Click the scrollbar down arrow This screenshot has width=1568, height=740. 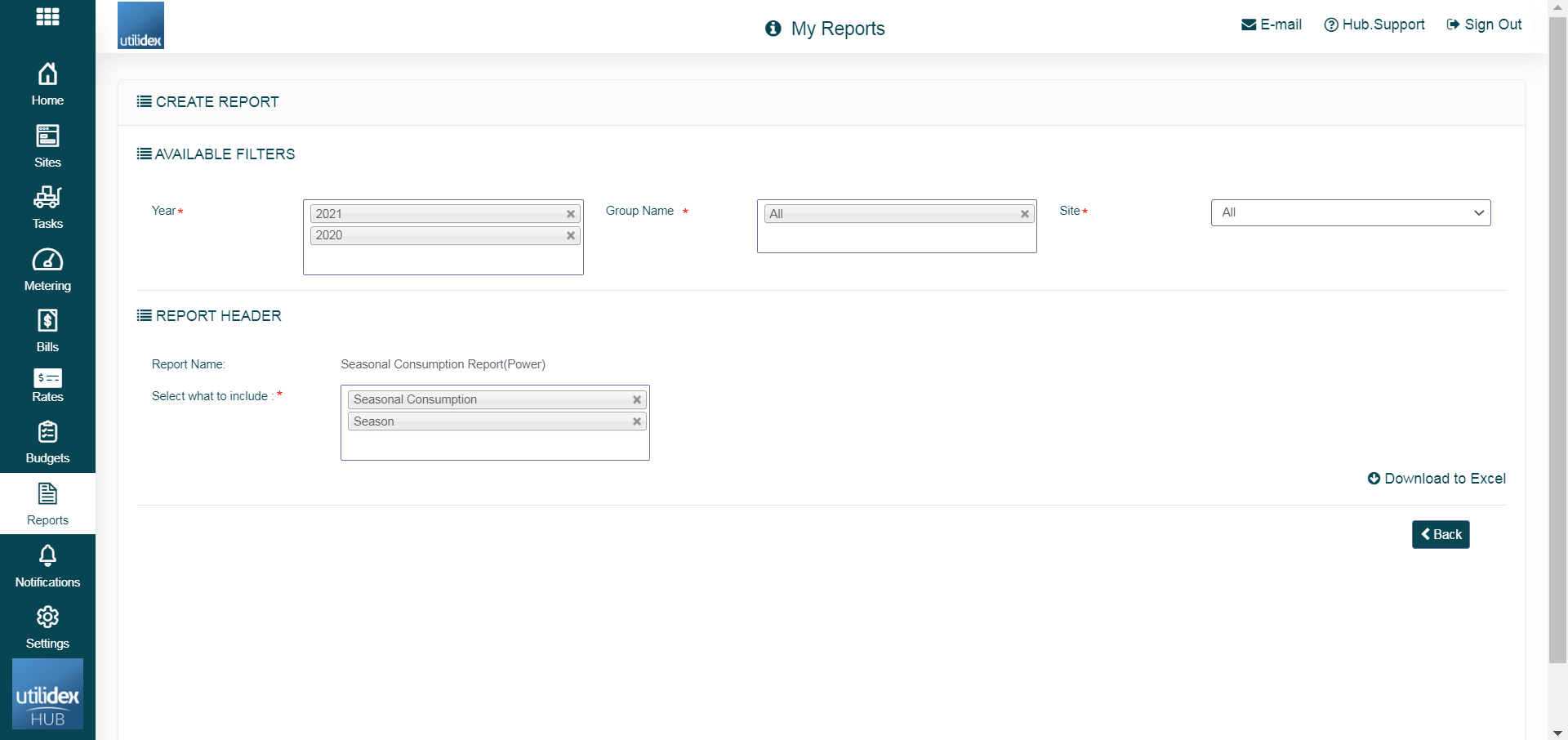pyautogui.click(x=1557, y=733)
